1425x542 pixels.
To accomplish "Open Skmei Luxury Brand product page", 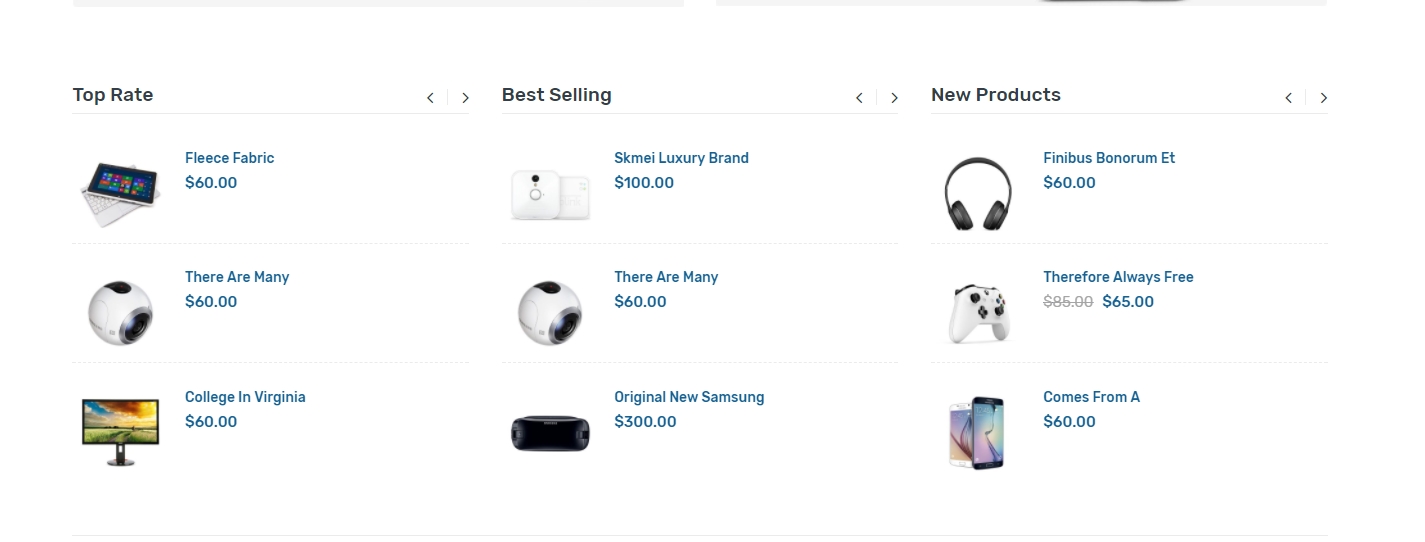I will (x=681, y=158).
